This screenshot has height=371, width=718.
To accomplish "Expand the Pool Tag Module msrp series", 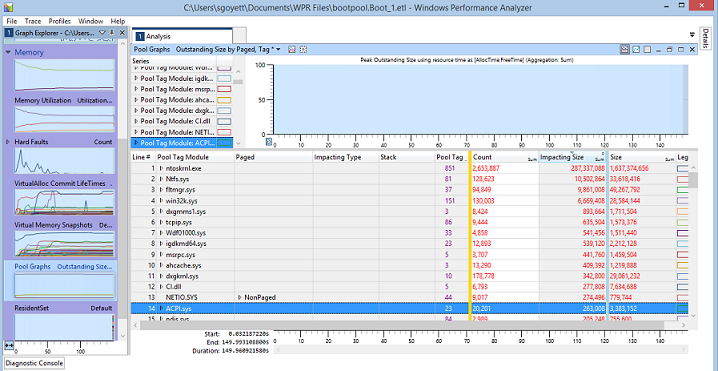I will [136, 89].
